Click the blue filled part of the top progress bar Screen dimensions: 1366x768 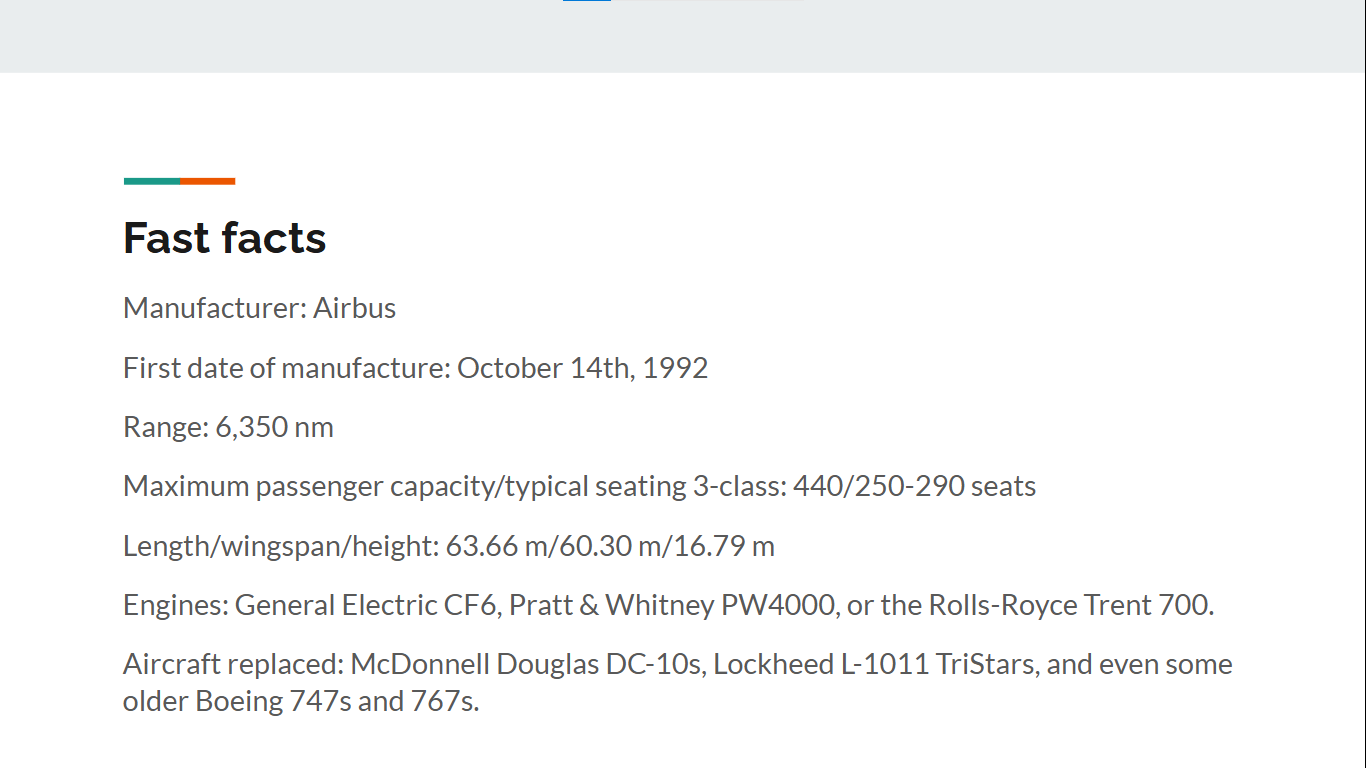(x=587, y=1)
